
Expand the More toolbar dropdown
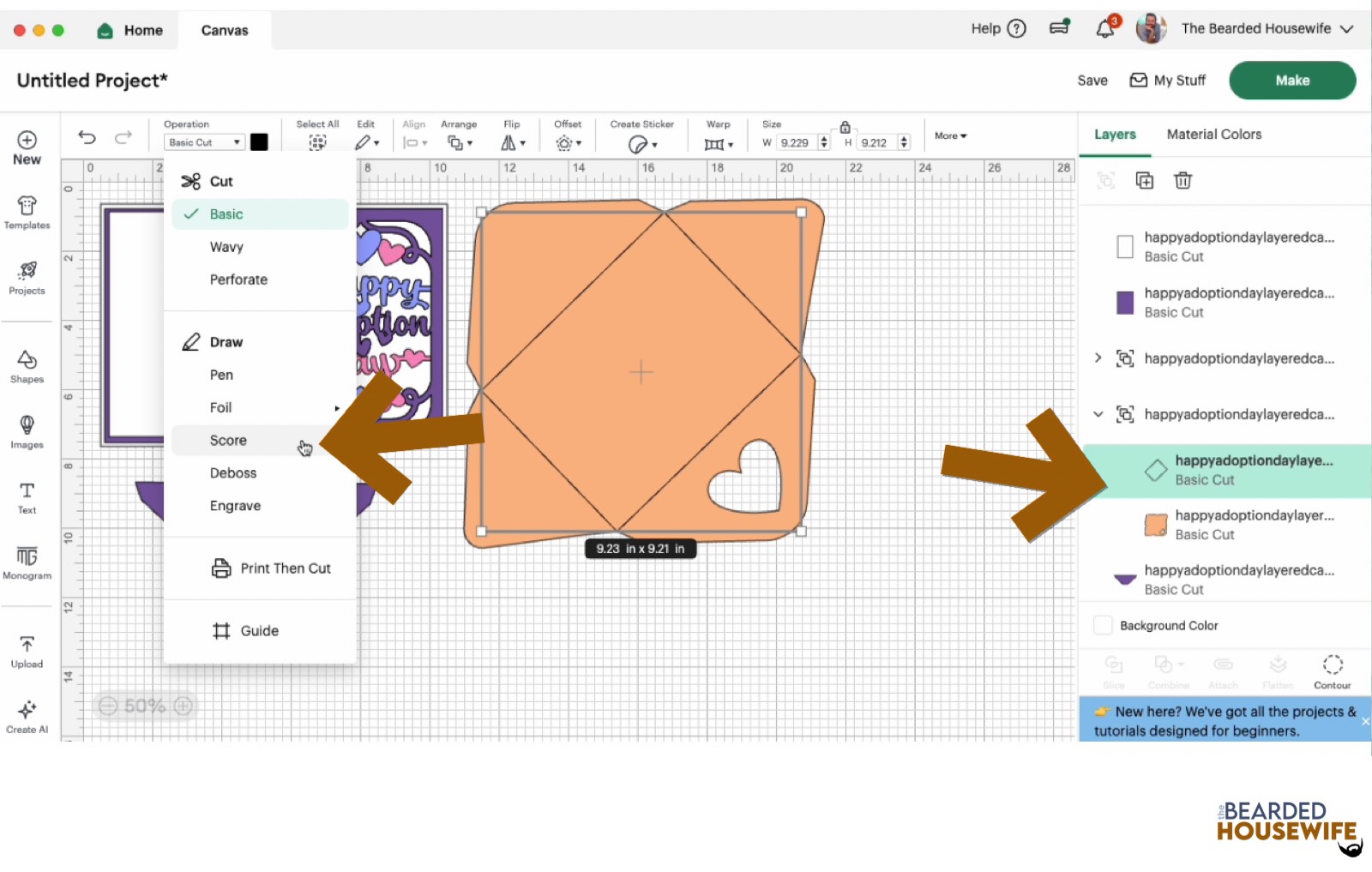[950, 135]
